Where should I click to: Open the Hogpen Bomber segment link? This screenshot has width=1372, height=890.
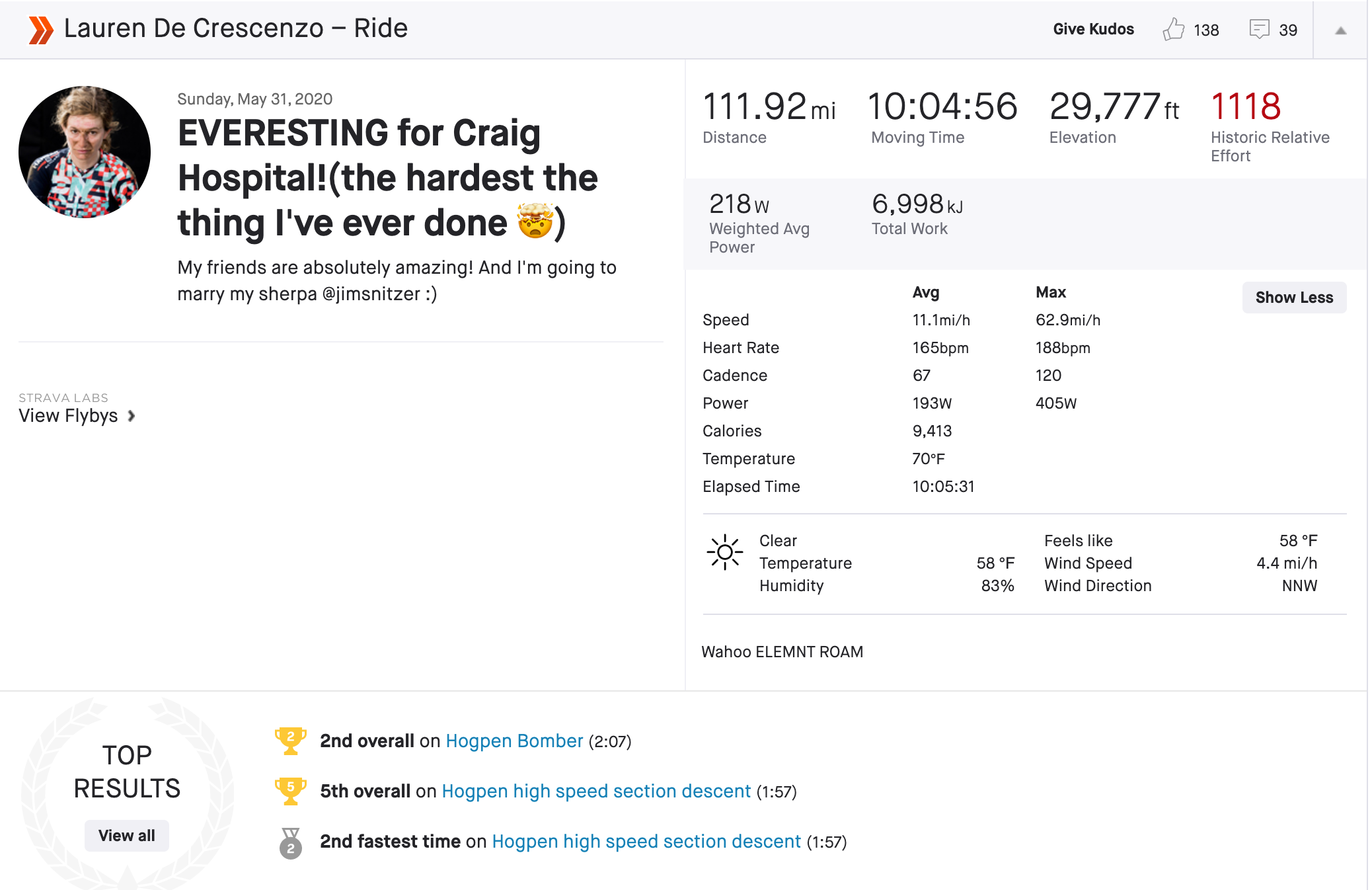pyautogui.click(x=514, y=741)
